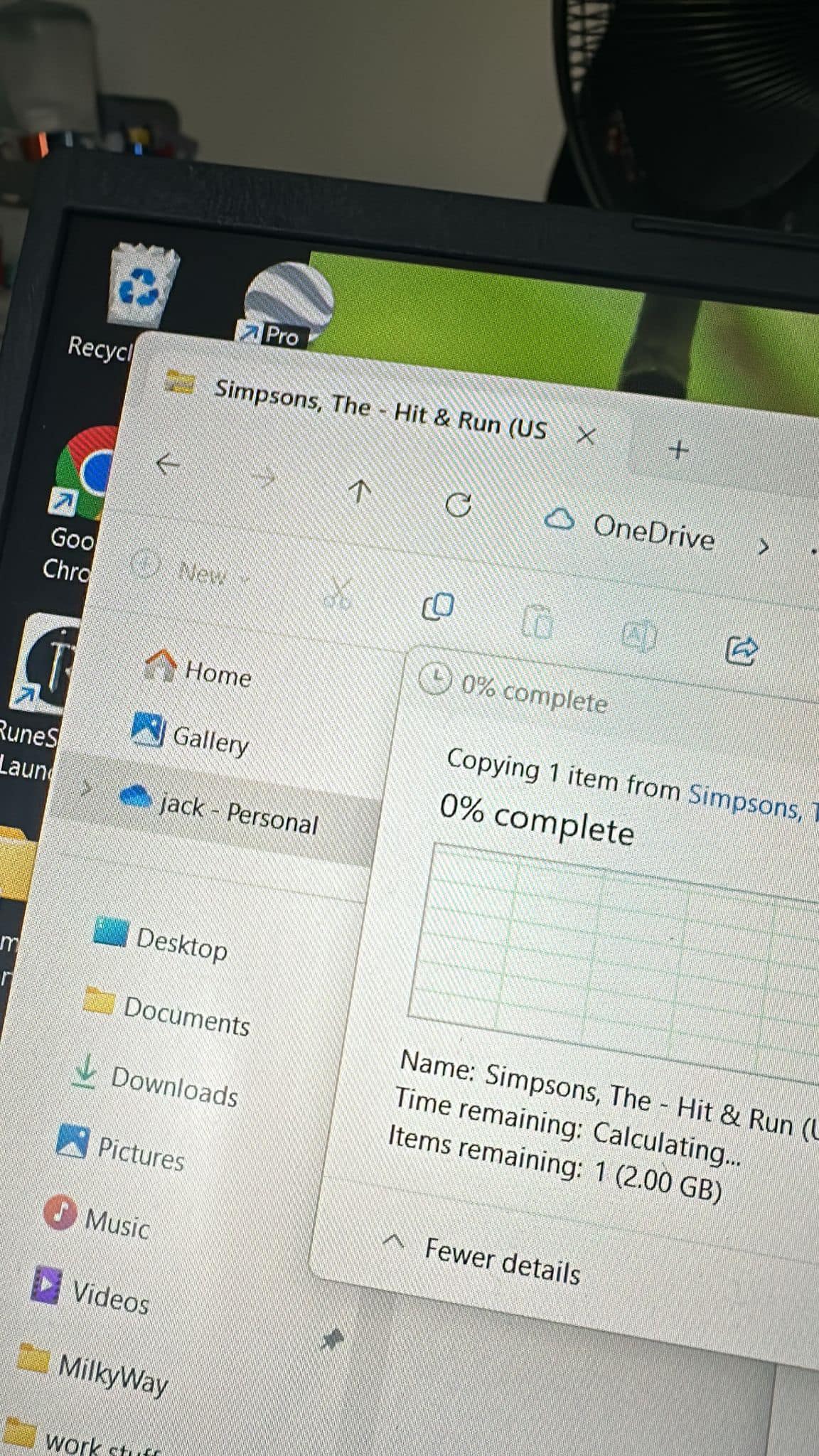
Task: Click the pin icon beside Videos
Action: (331, 1341)
